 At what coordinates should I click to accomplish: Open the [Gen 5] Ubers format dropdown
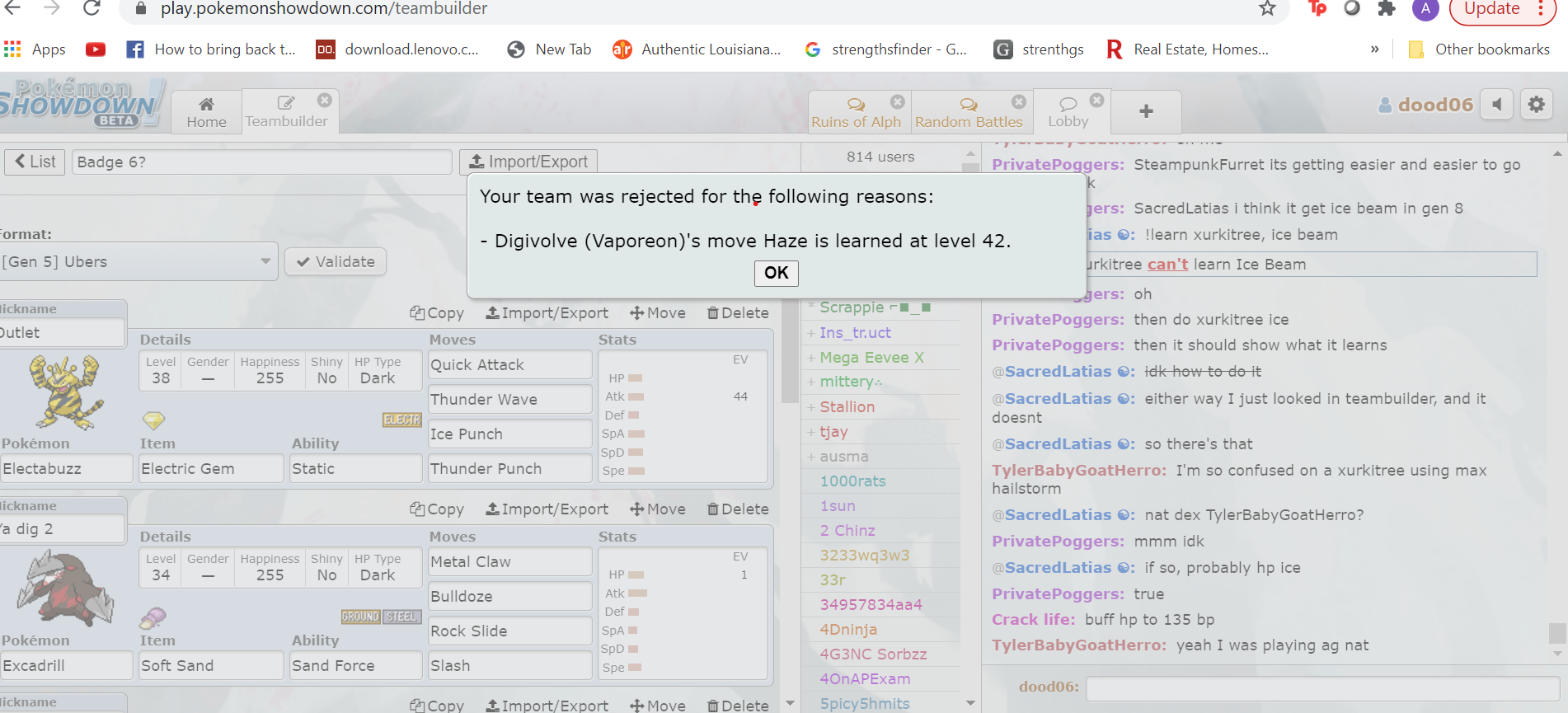138,261
